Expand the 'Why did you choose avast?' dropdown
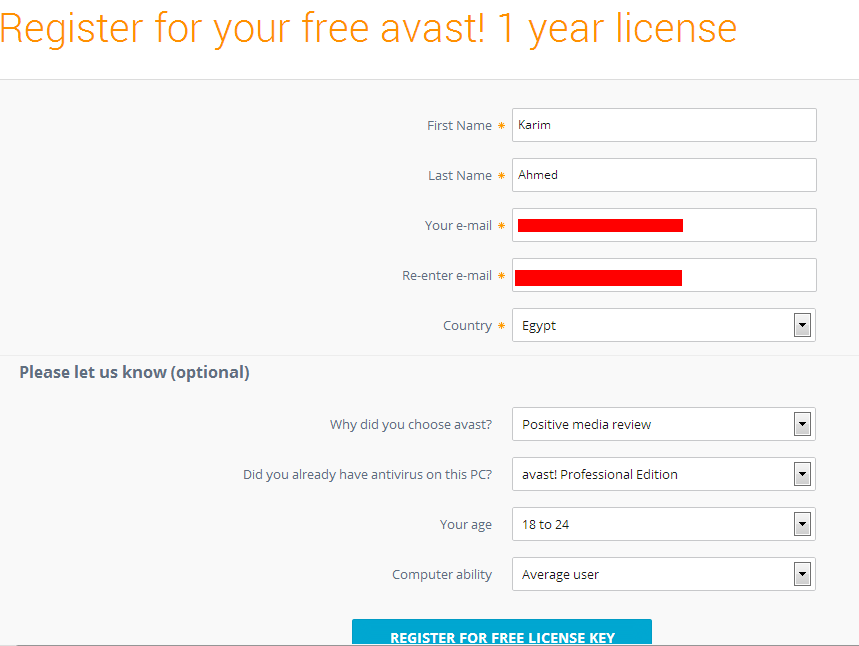 pyautogui.click(x=664, y=424)
